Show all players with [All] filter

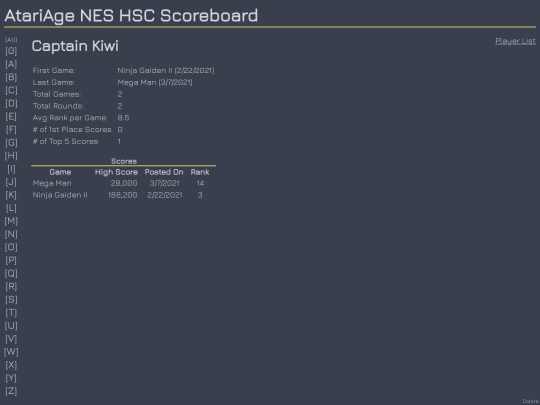[x=11, y=40]
